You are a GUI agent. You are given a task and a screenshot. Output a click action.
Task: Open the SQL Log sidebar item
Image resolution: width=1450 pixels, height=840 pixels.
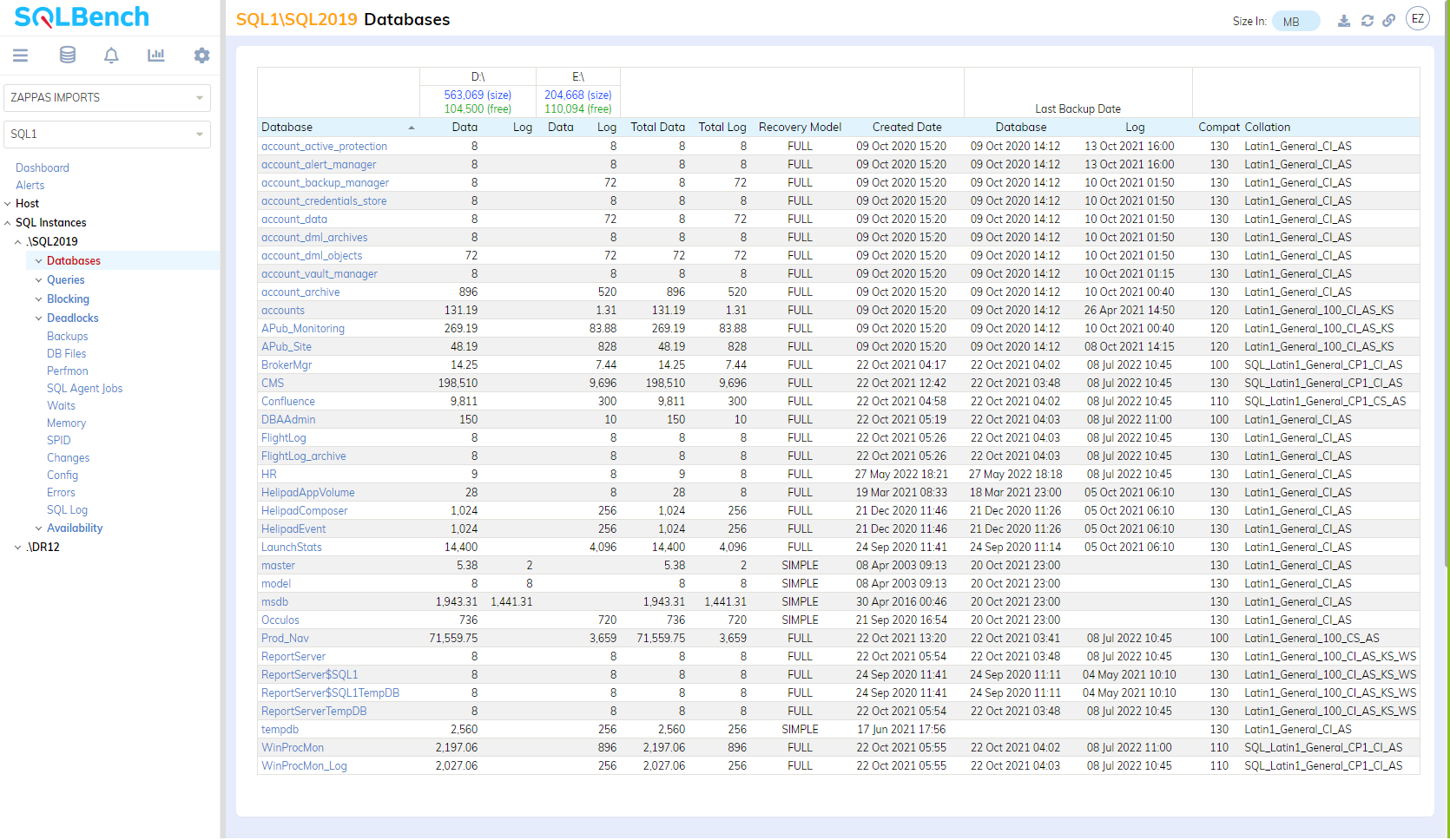[68, 509]
